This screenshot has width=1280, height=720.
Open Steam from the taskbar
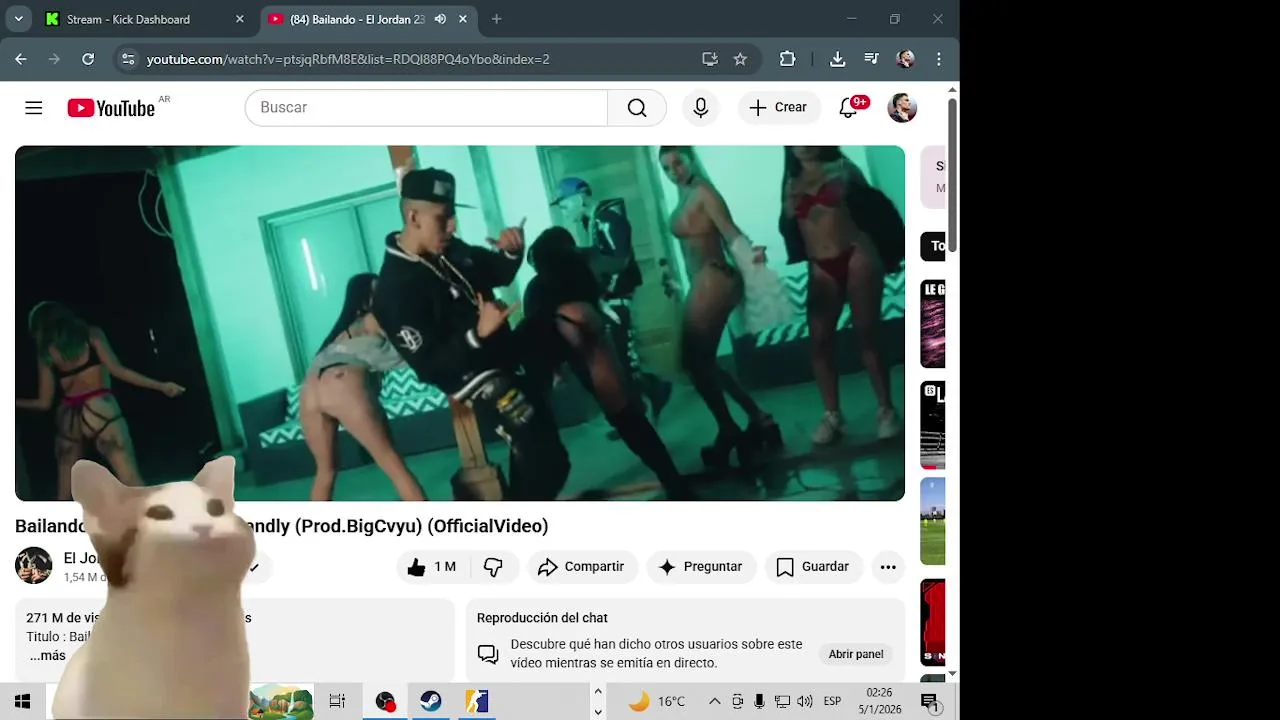[x=431, y=701]
